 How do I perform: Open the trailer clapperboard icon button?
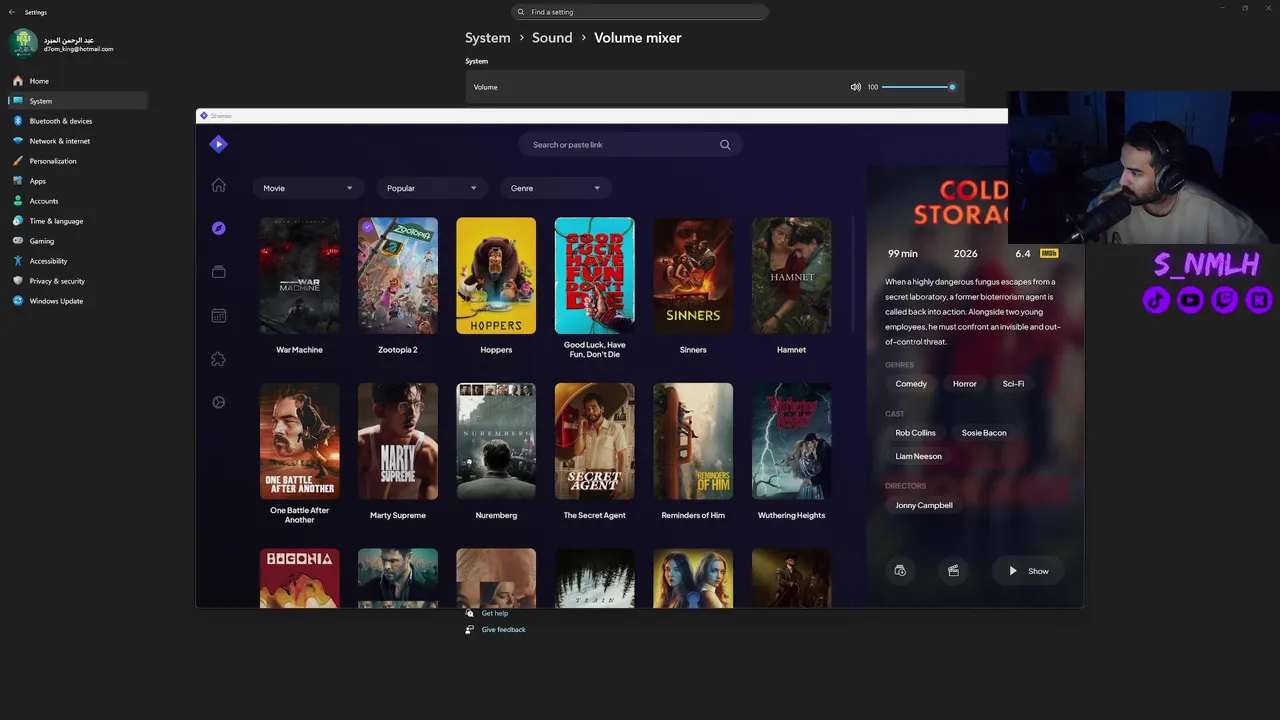click(x=953, y=571)
